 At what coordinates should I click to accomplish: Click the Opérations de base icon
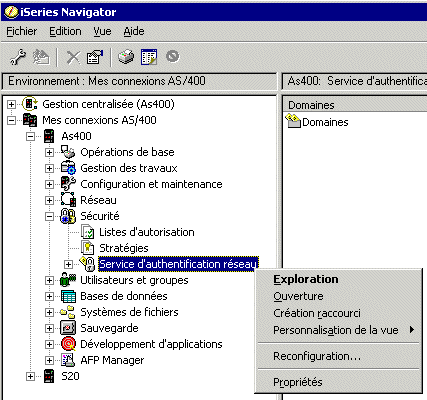[x=68, y=152]
